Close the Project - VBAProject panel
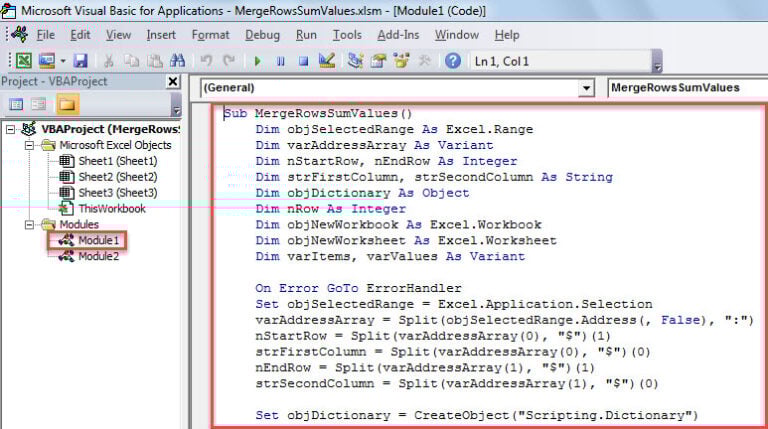This screenshot has height=429, width=768. (x=172, y=81)
